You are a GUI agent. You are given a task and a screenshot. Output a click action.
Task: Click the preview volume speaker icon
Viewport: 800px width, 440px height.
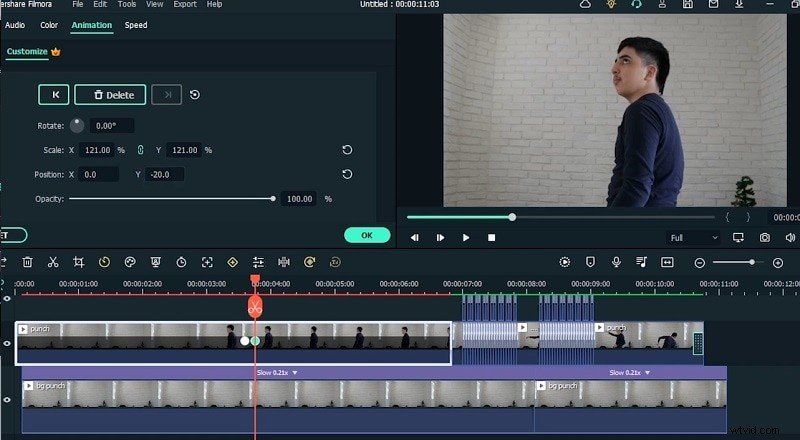(x=790, y=238)
